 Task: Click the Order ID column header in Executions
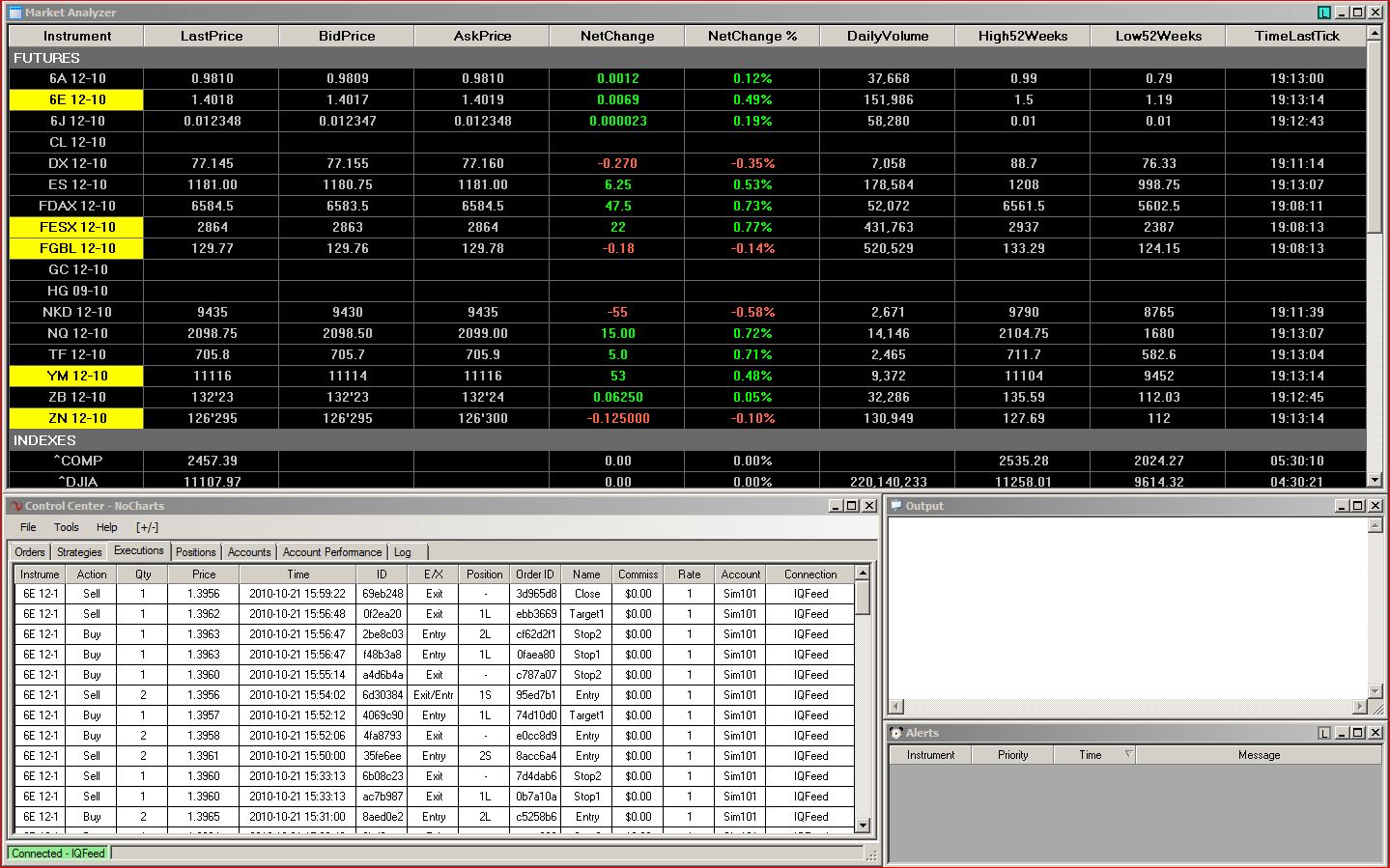pos(535,574)
